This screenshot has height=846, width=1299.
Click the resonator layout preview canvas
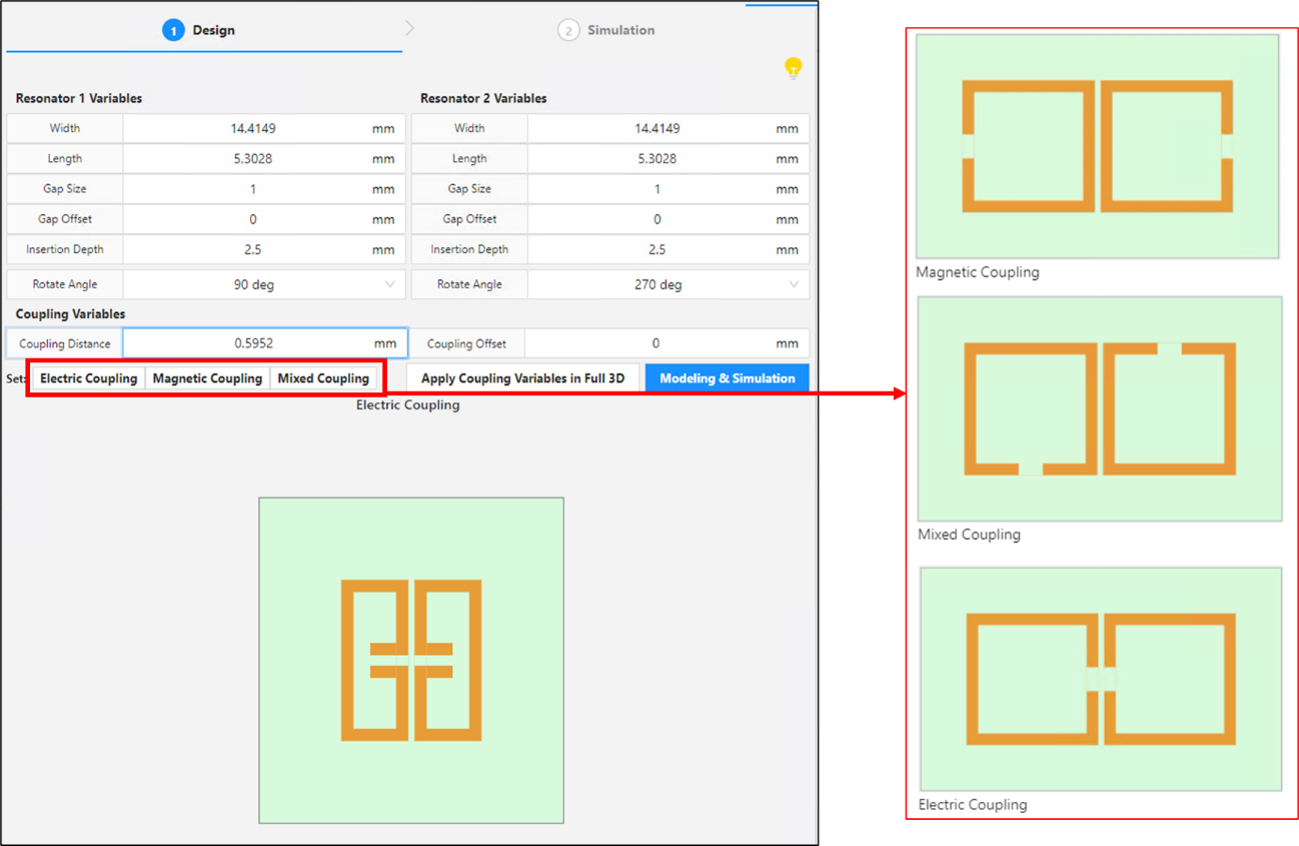click(x=411, y=660)
